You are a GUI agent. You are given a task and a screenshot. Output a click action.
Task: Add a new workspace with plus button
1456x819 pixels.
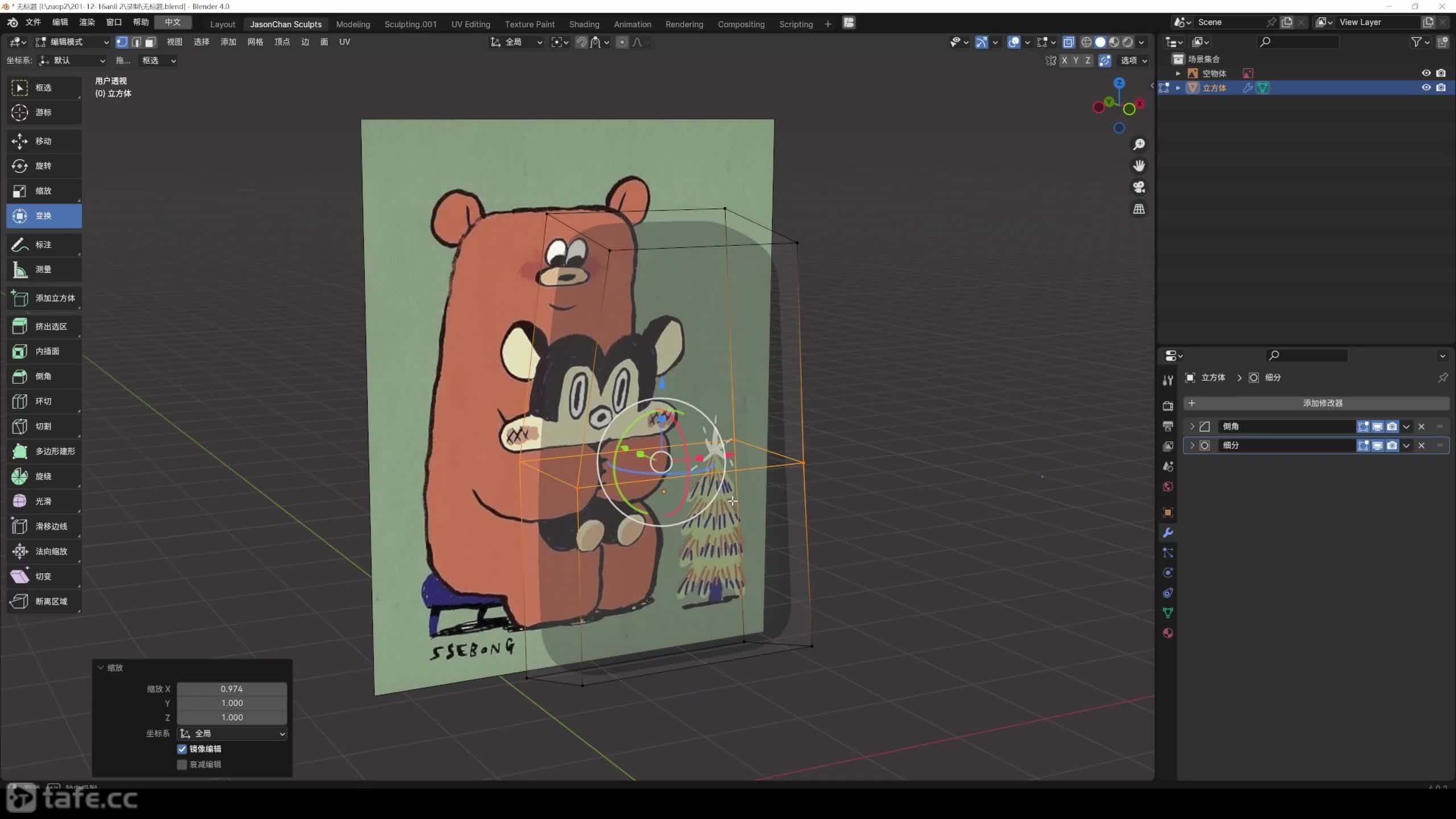coord(828,24)
